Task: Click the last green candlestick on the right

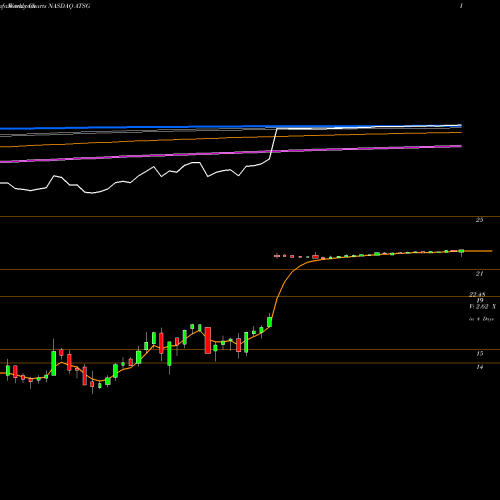Action: tap(461, 252)
